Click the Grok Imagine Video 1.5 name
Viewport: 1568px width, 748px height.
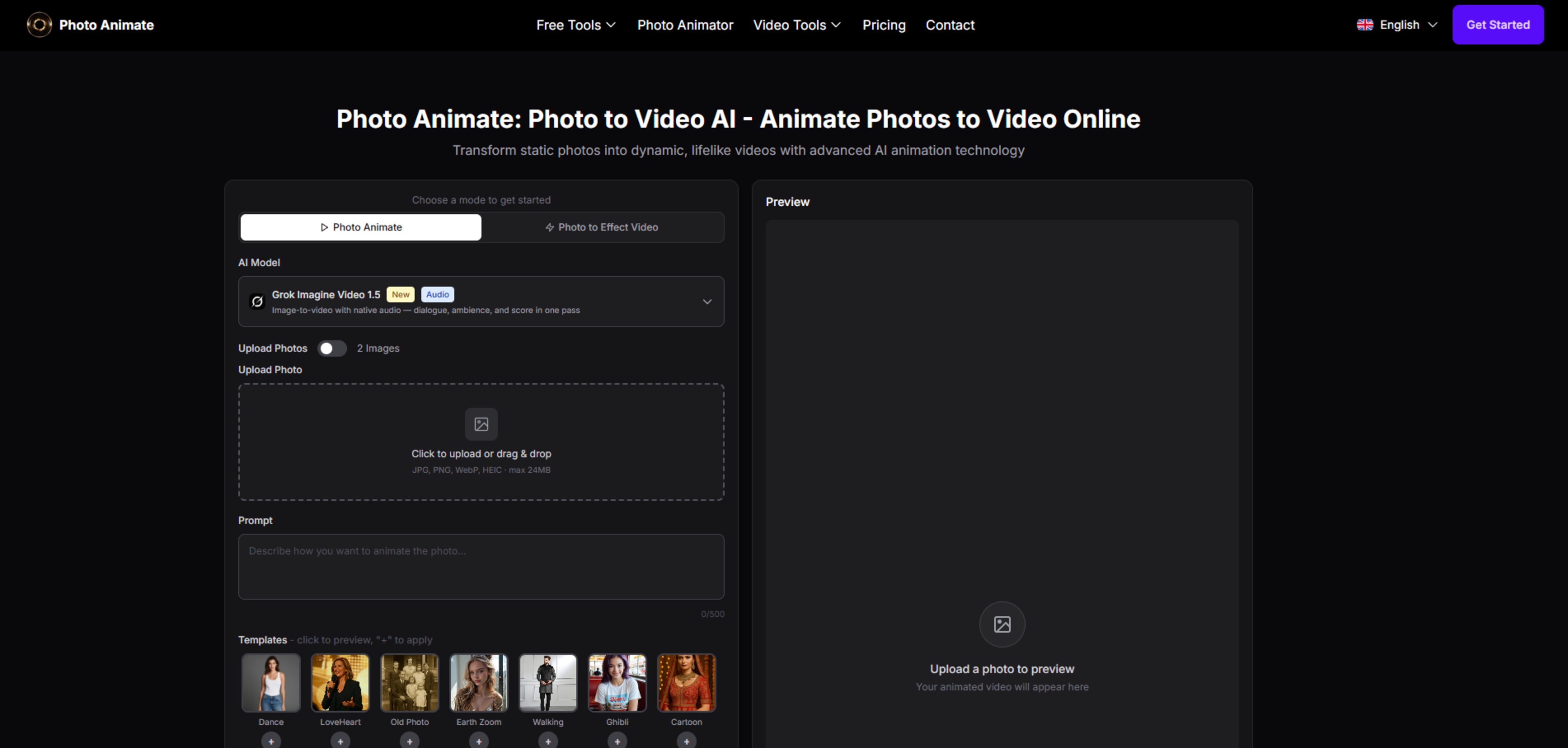pyautogui.click(x=326, y=294)
